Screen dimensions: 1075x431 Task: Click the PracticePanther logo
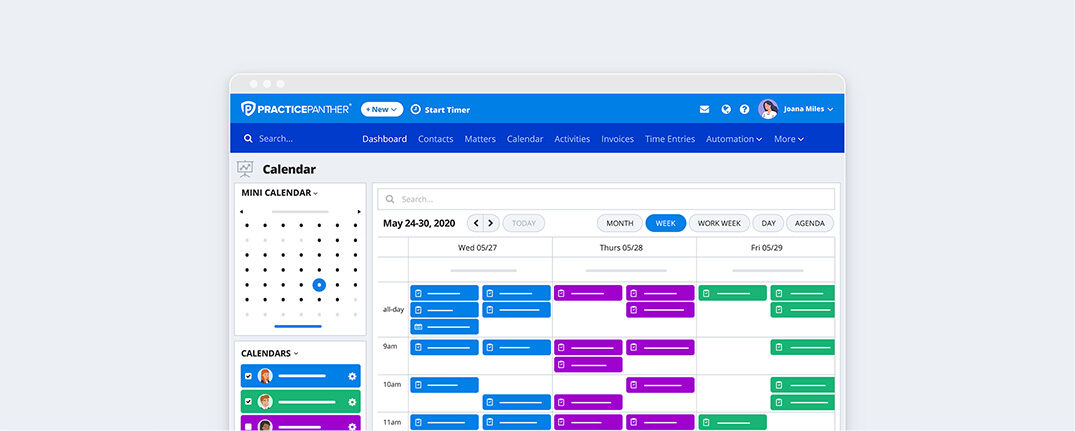coord(296,109)
